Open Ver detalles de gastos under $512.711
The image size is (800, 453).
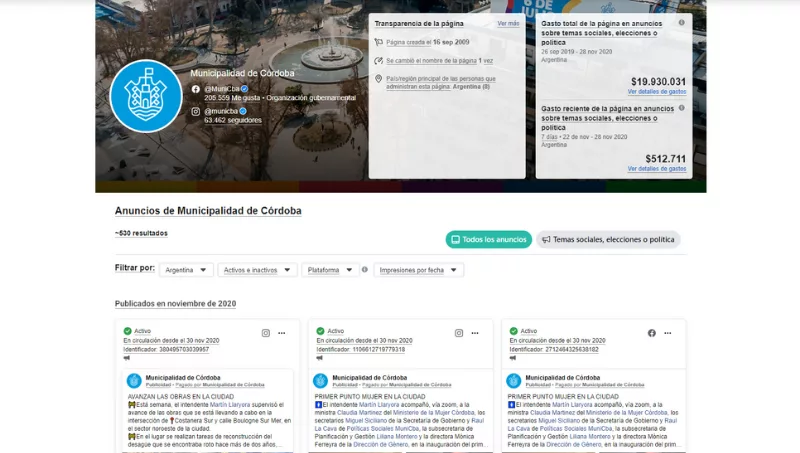(656, 169)
